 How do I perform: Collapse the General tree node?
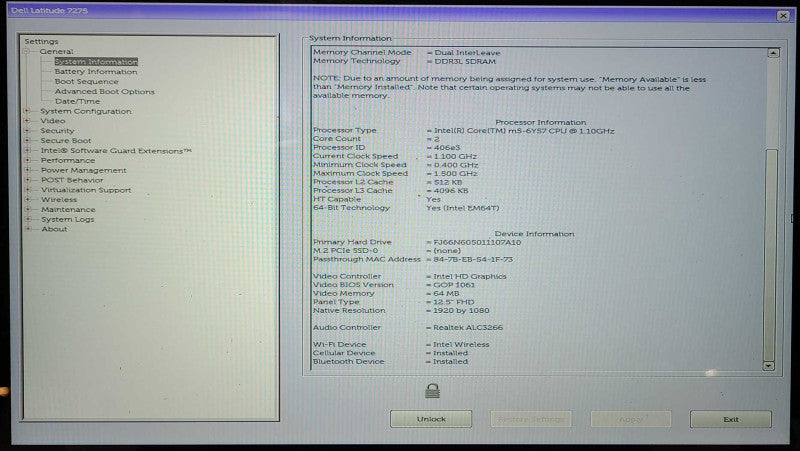[x=26, y=52]
